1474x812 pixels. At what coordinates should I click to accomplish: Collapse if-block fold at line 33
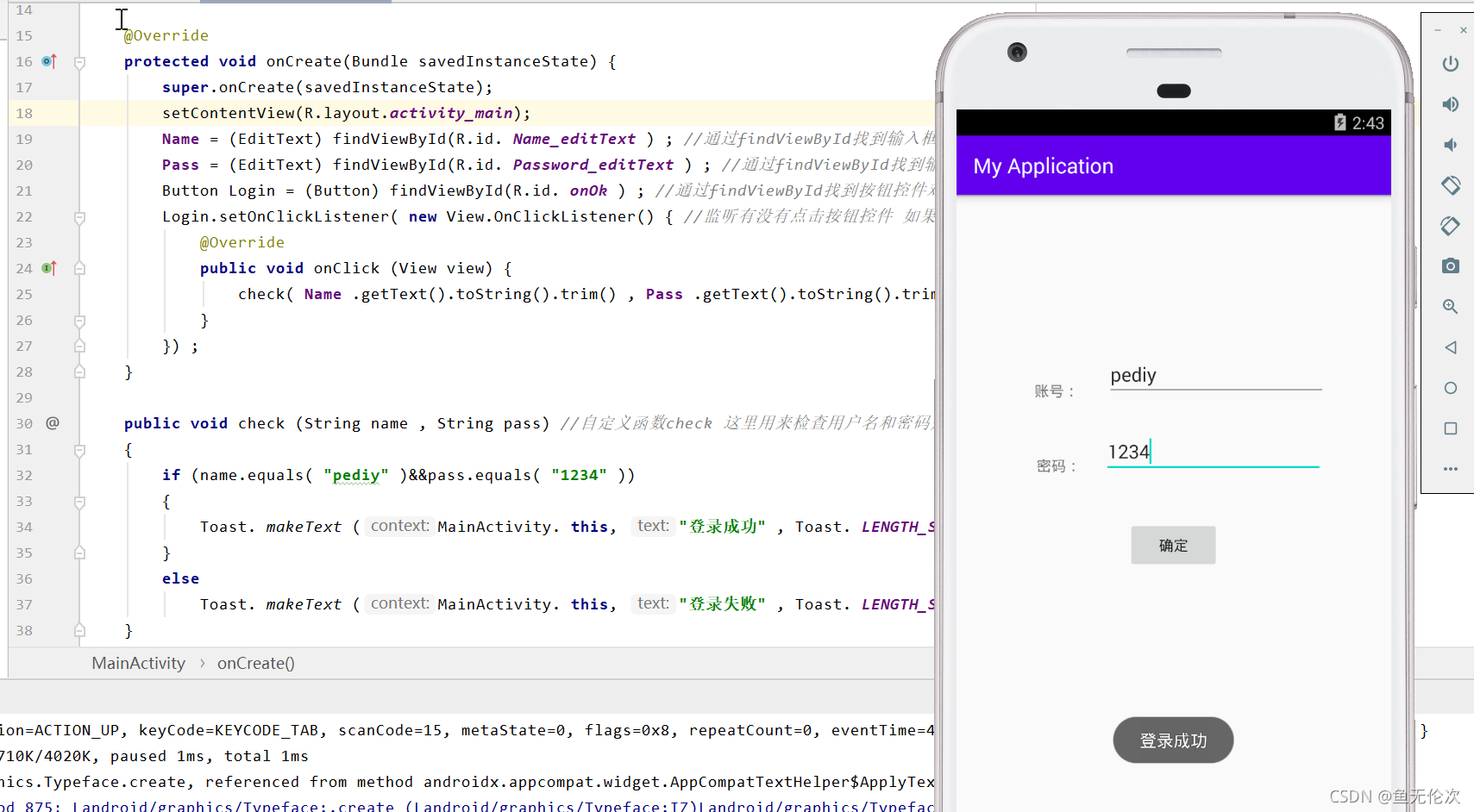tap(79, 502)
